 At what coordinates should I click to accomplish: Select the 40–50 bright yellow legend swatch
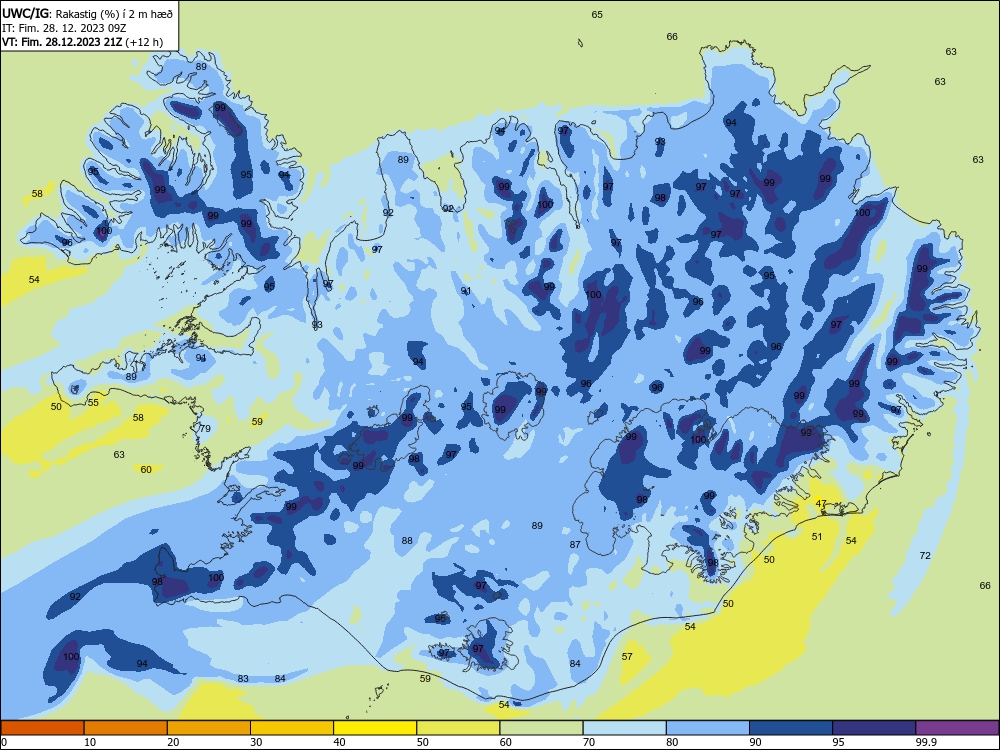(x=375, y=728)
